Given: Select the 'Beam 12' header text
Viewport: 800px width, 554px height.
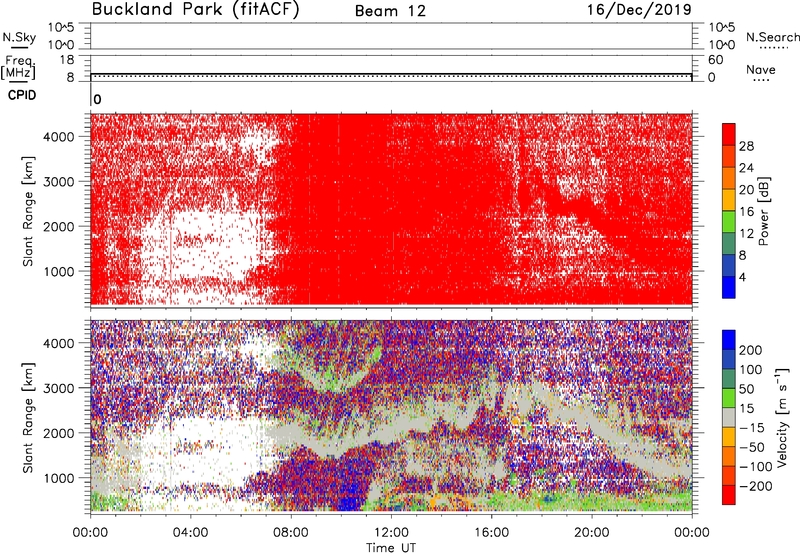Looking at the screenshot, I should 390,11.
